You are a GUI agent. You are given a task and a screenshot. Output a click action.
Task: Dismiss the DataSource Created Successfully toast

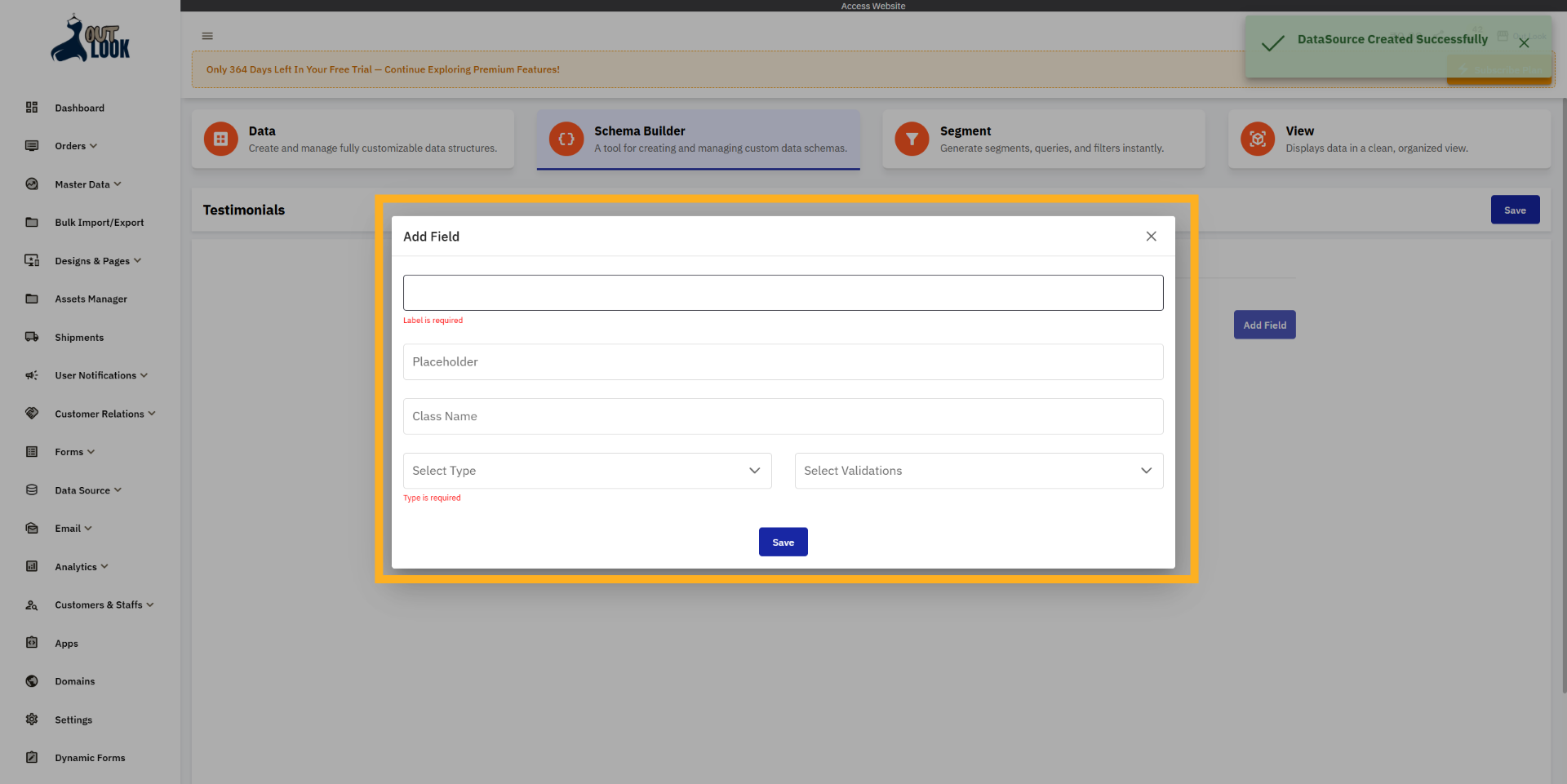(1524, 43)
